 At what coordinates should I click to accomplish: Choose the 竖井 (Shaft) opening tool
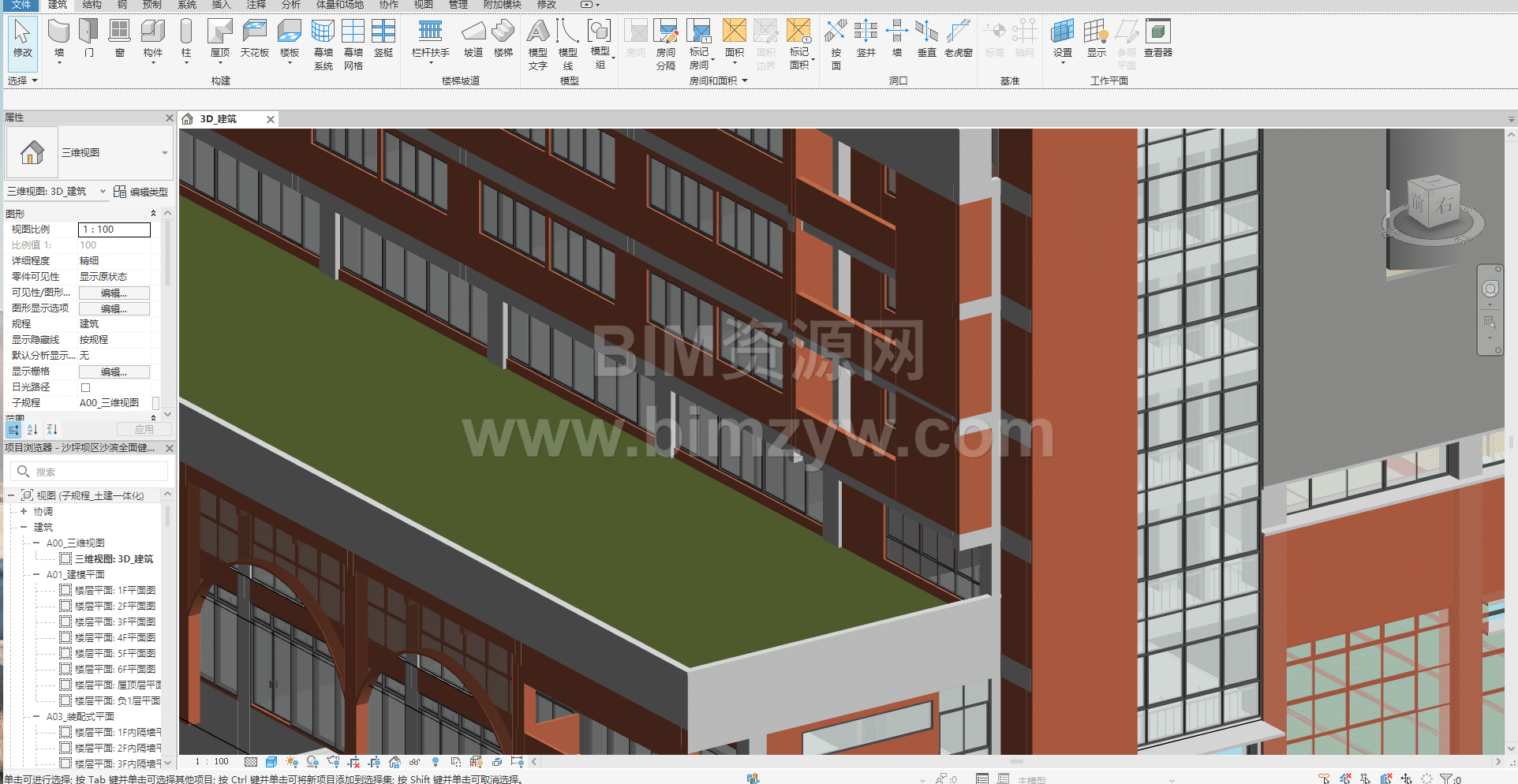866,39
